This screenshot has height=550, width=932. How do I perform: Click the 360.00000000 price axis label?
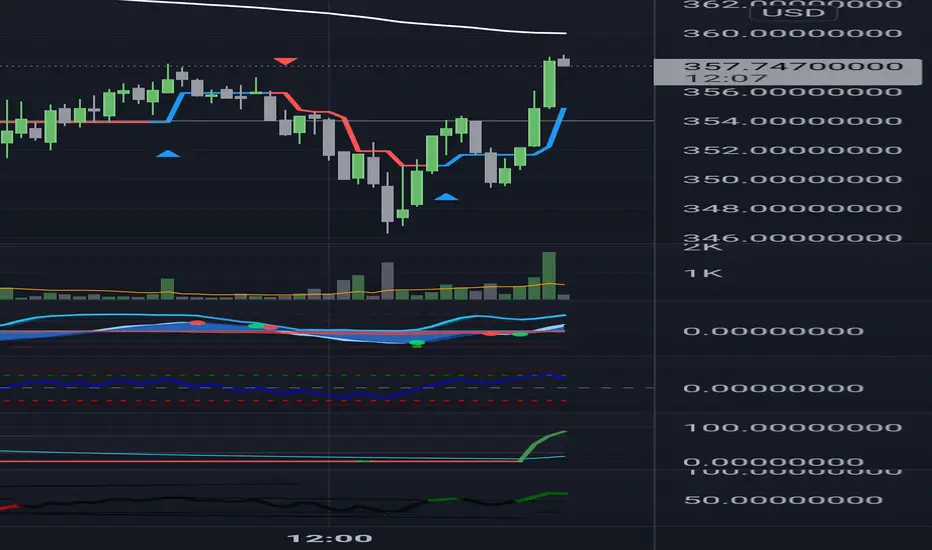point(793,33)
